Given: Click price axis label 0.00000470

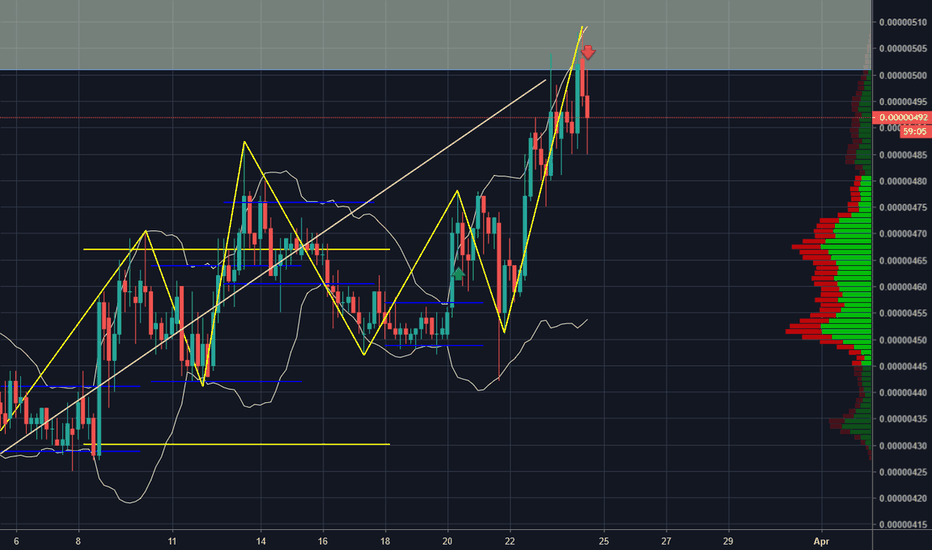Looking at the screenshot, I should coord(903,234).
